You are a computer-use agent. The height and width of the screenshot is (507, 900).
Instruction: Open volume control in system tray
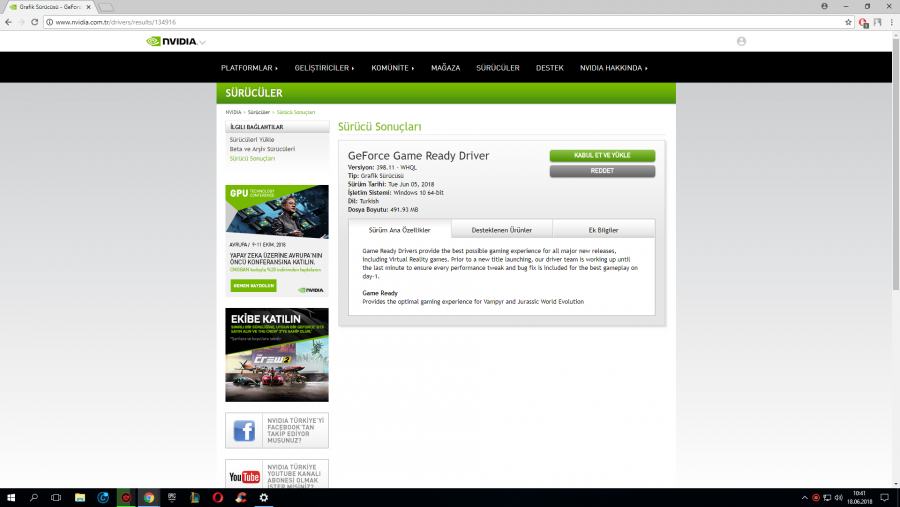[x=839, y=498]
